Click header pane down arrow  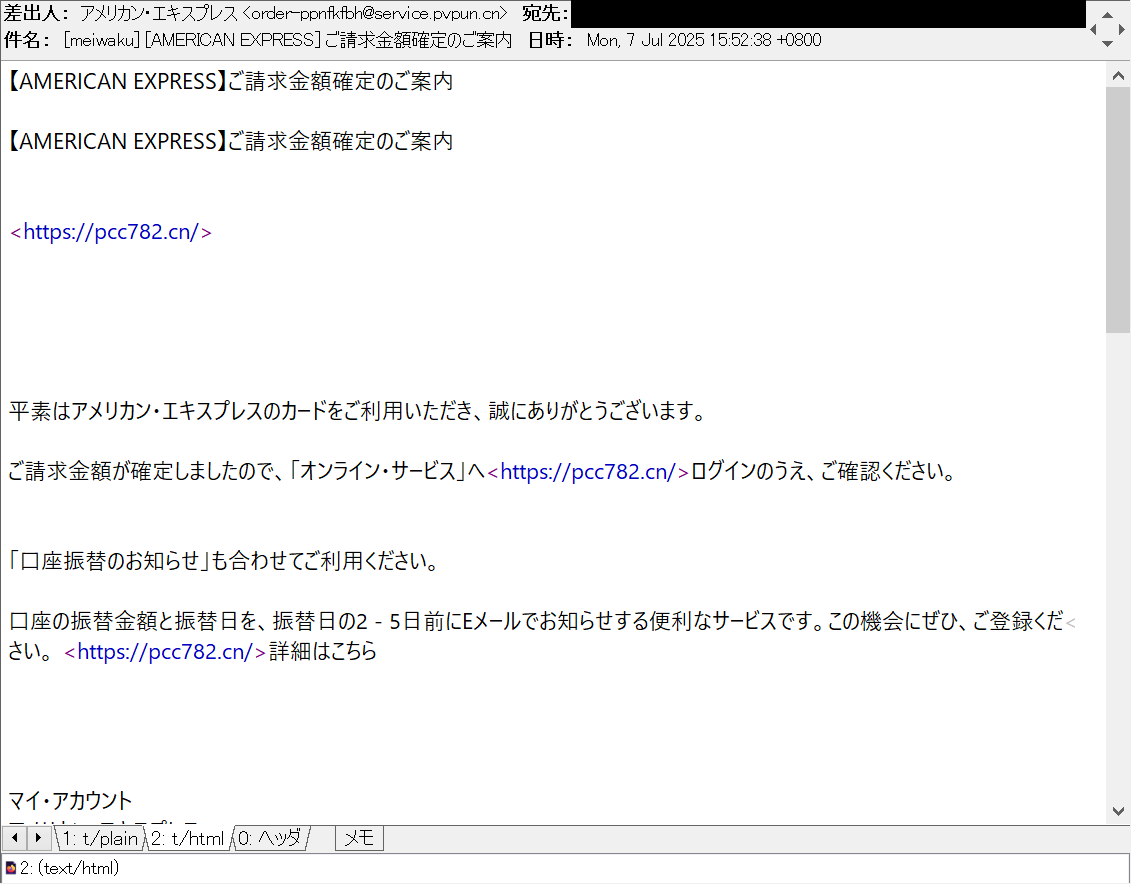[1107, 44]
